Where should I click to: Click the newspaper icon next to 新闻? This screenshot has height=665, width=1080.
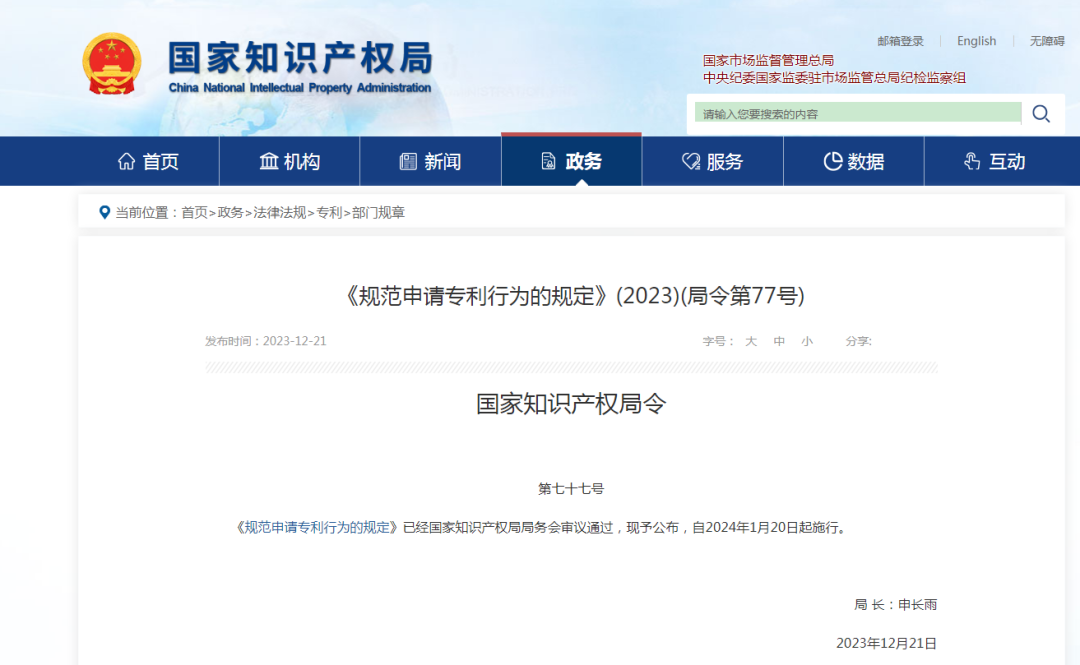point(406,160)
